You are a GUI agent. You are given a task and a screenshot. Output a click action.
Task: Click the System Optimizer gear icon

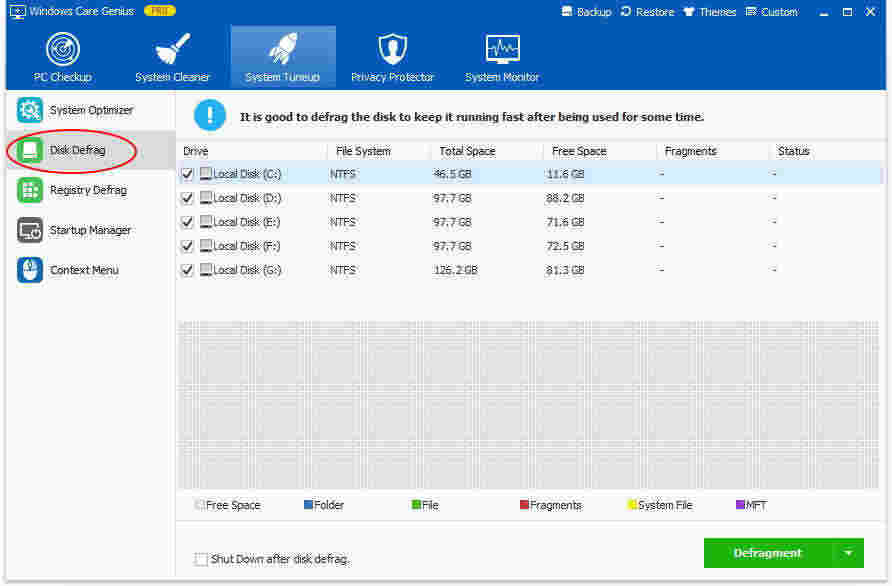tap(30, 110)
